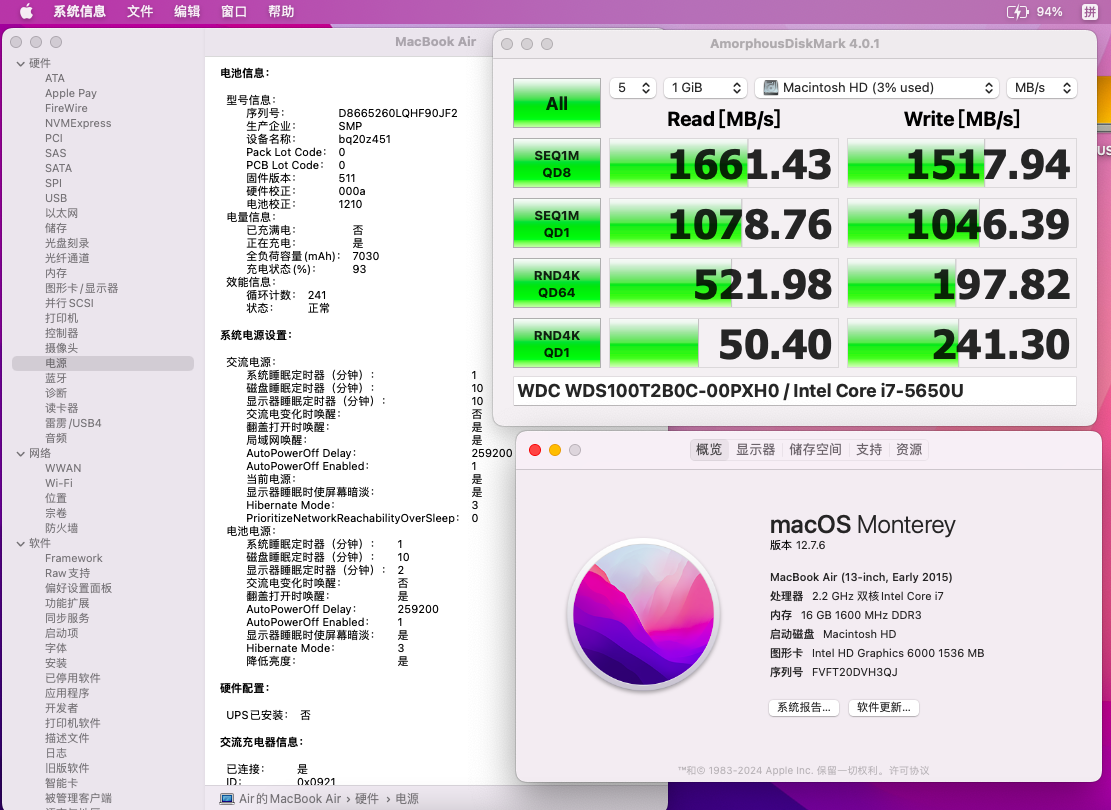Image resolution: width=1111 pixels, height=810 pixels.
Task: Select 雷雳/USB4 in the sidebar
Action: coord(73,423)
